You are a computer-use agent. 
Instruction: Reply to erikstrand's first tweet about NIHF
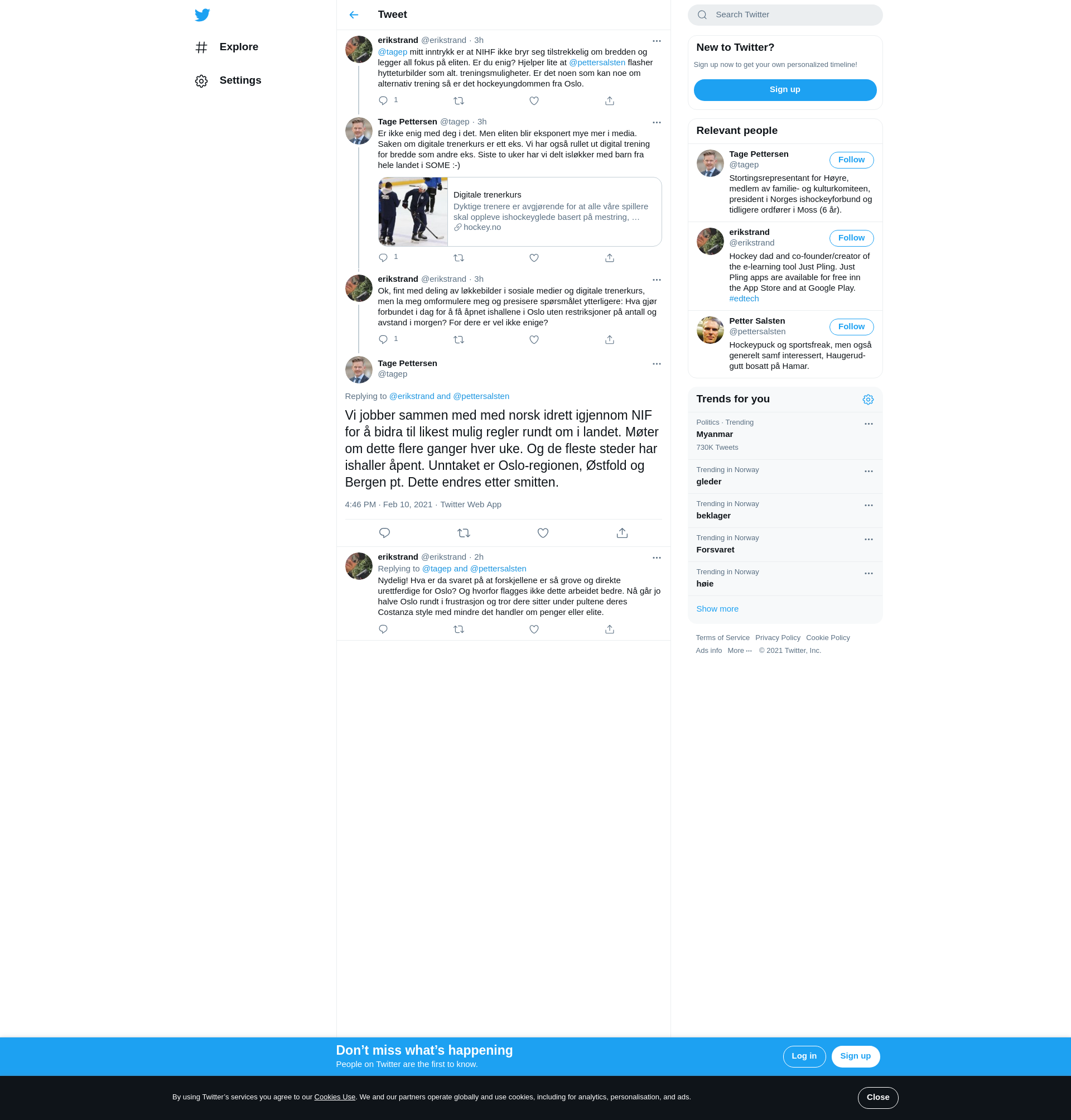[383, 100]
